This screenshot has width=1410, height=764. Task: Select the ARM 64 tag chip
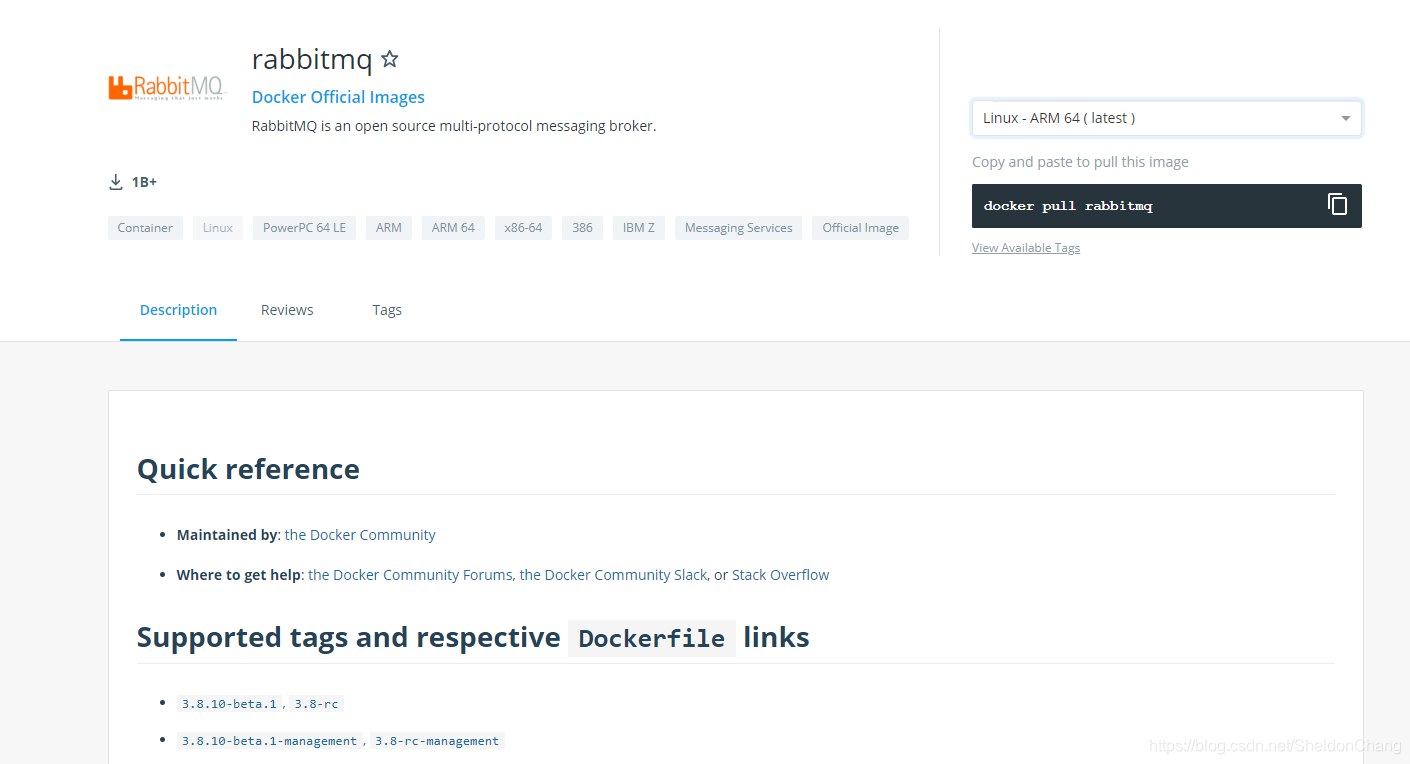453,228
